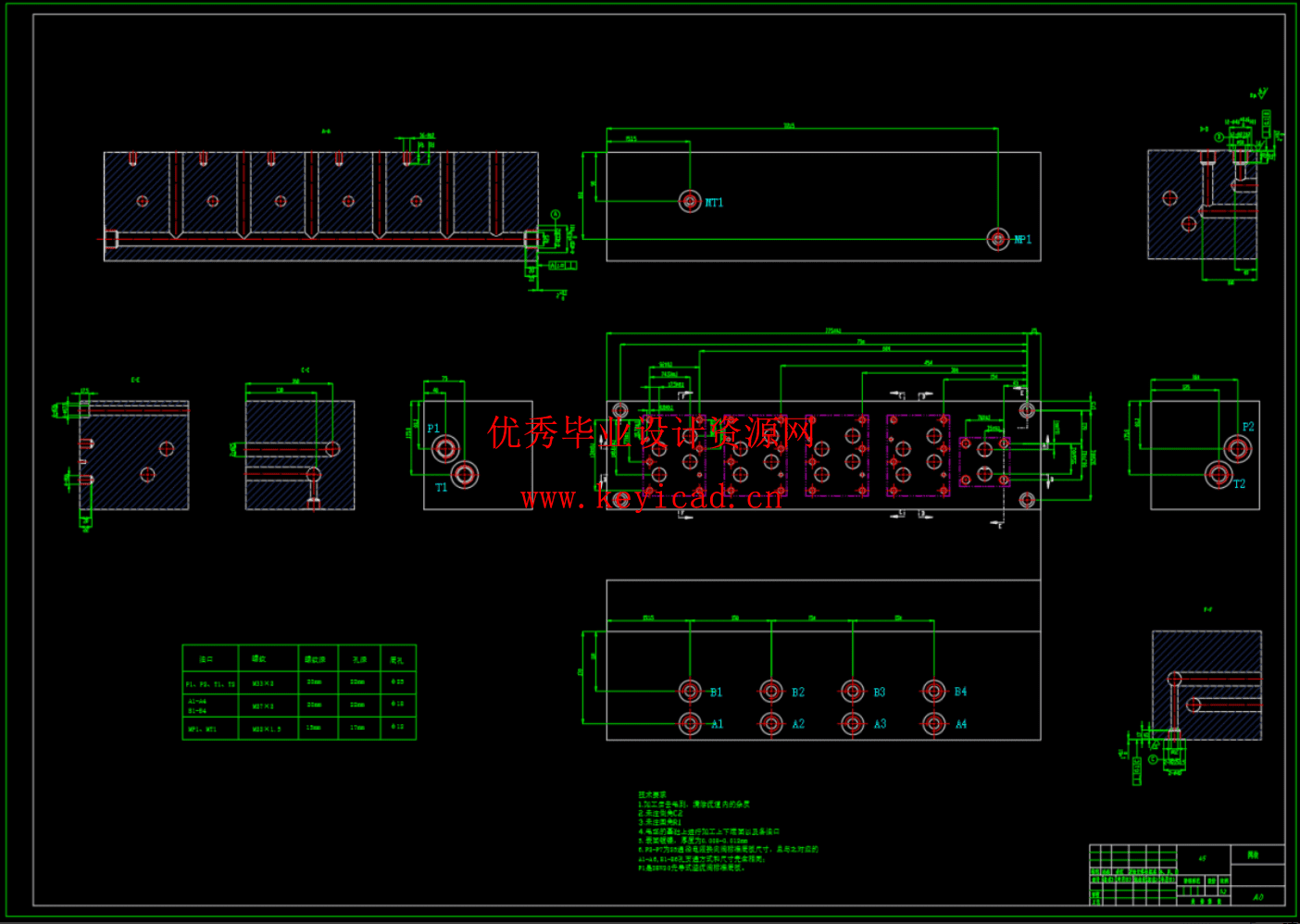Select the MP1 port circle
Image resolution: width=1300 pixels, height=924 pixels.
997,239
